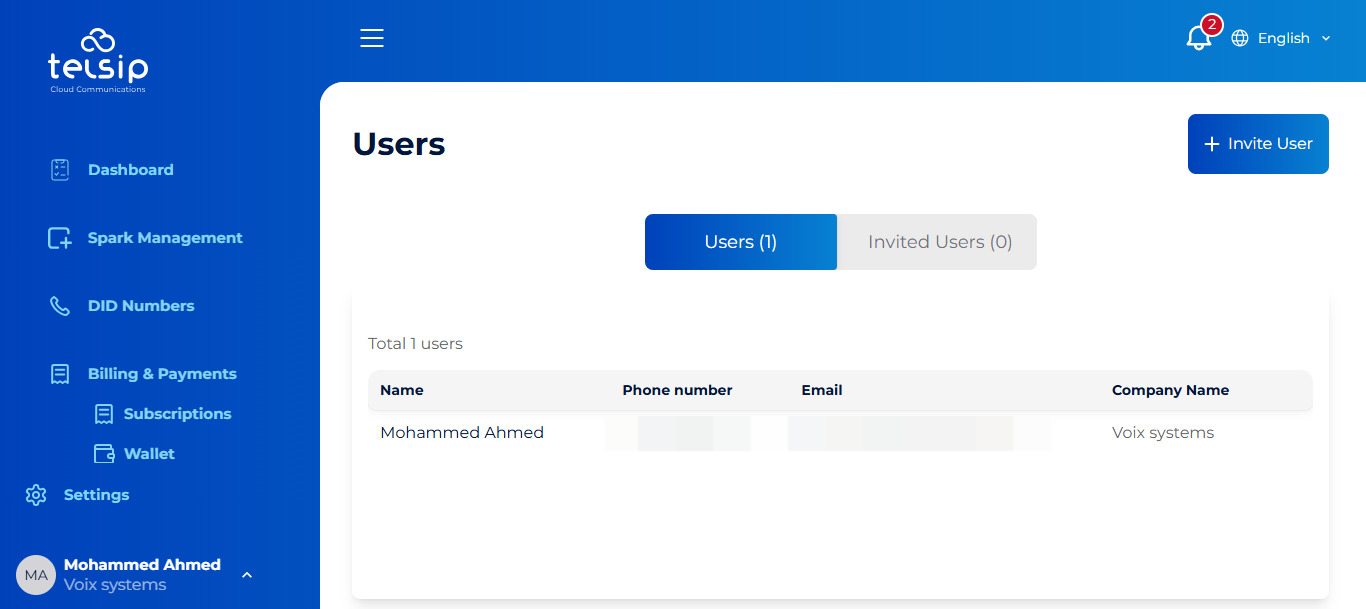
Task: Click the globe language icon
Action: [x=1240, y=38]
